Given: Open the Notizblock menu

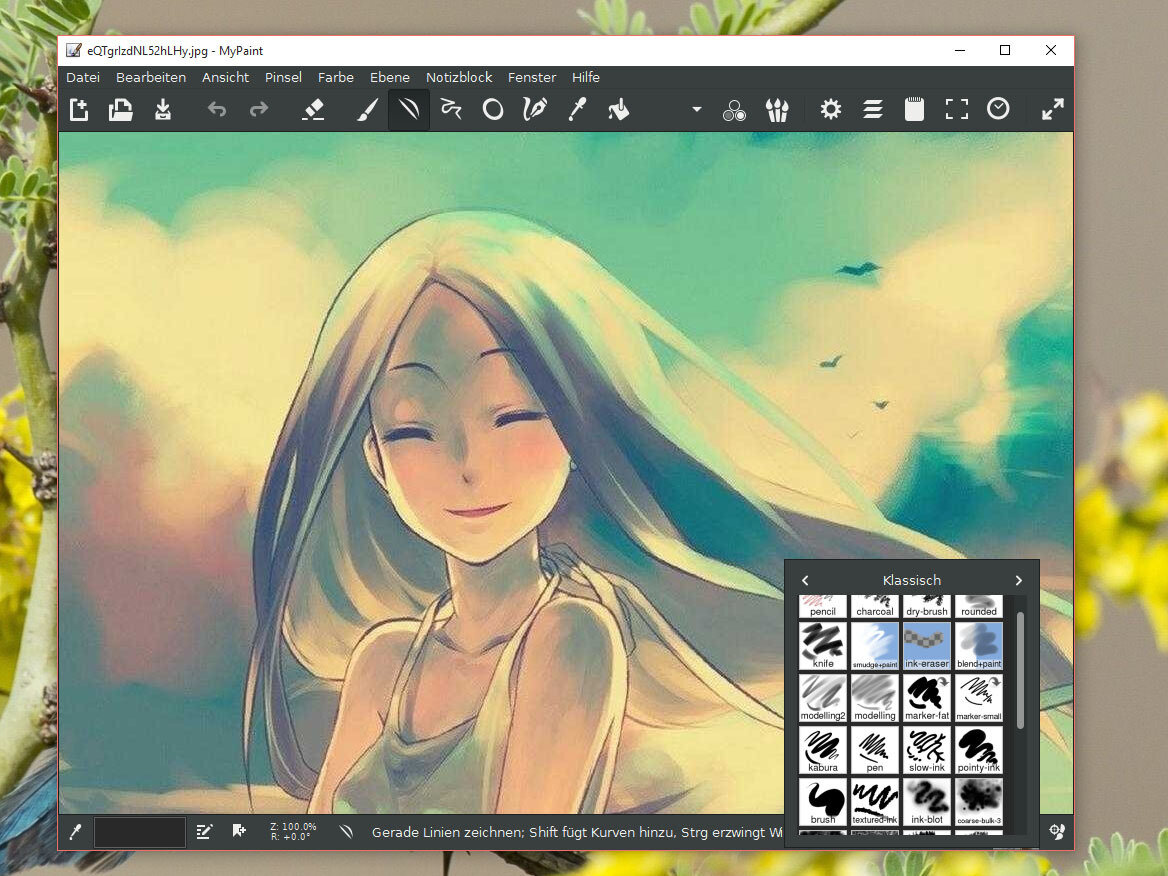Looking at the screenshot, I should coord(459,77).
